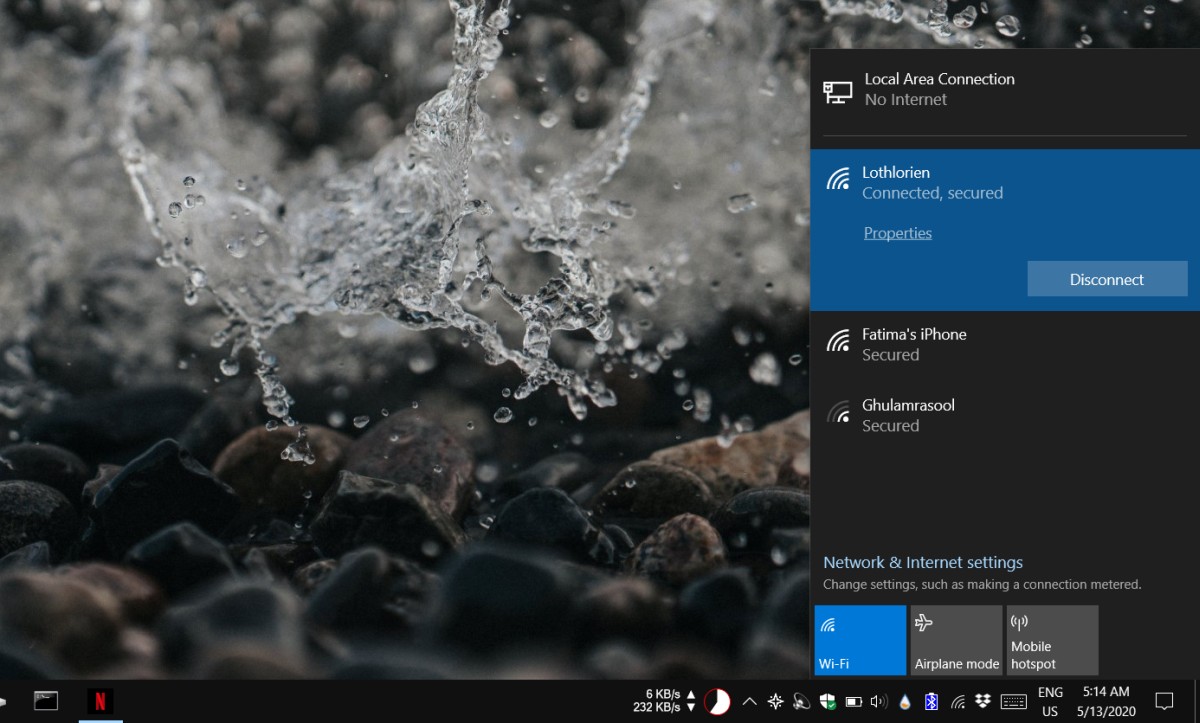The height and width of the screenshot is (723, 1200).
Task: Click the Bluetooth tray icon
Action: click(932, 701)
